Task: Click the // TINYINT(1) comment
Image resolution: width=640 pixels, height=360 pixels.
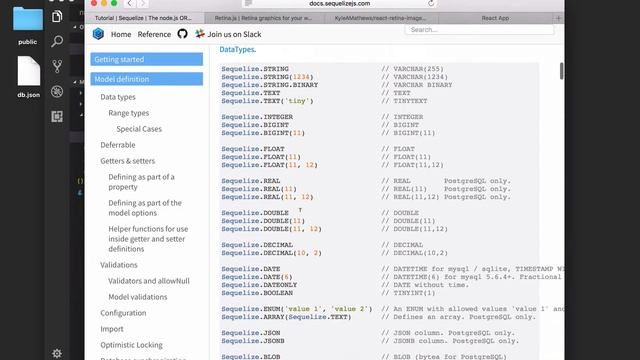Action: [x=408, y=293]
